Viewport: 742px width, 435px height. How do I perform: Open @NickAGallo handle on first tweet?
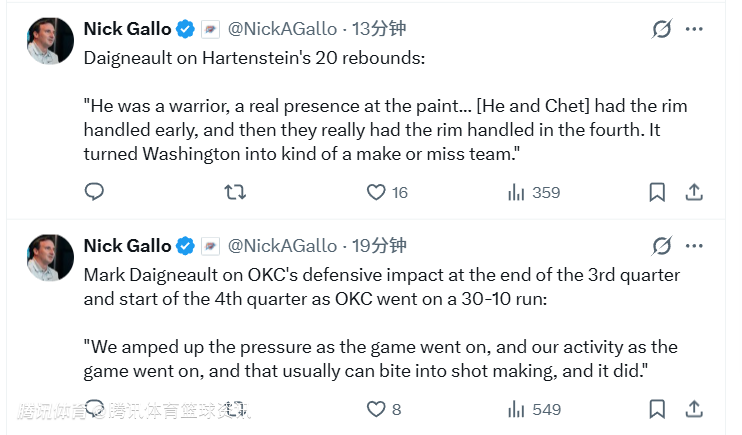(x=282, y=29)
